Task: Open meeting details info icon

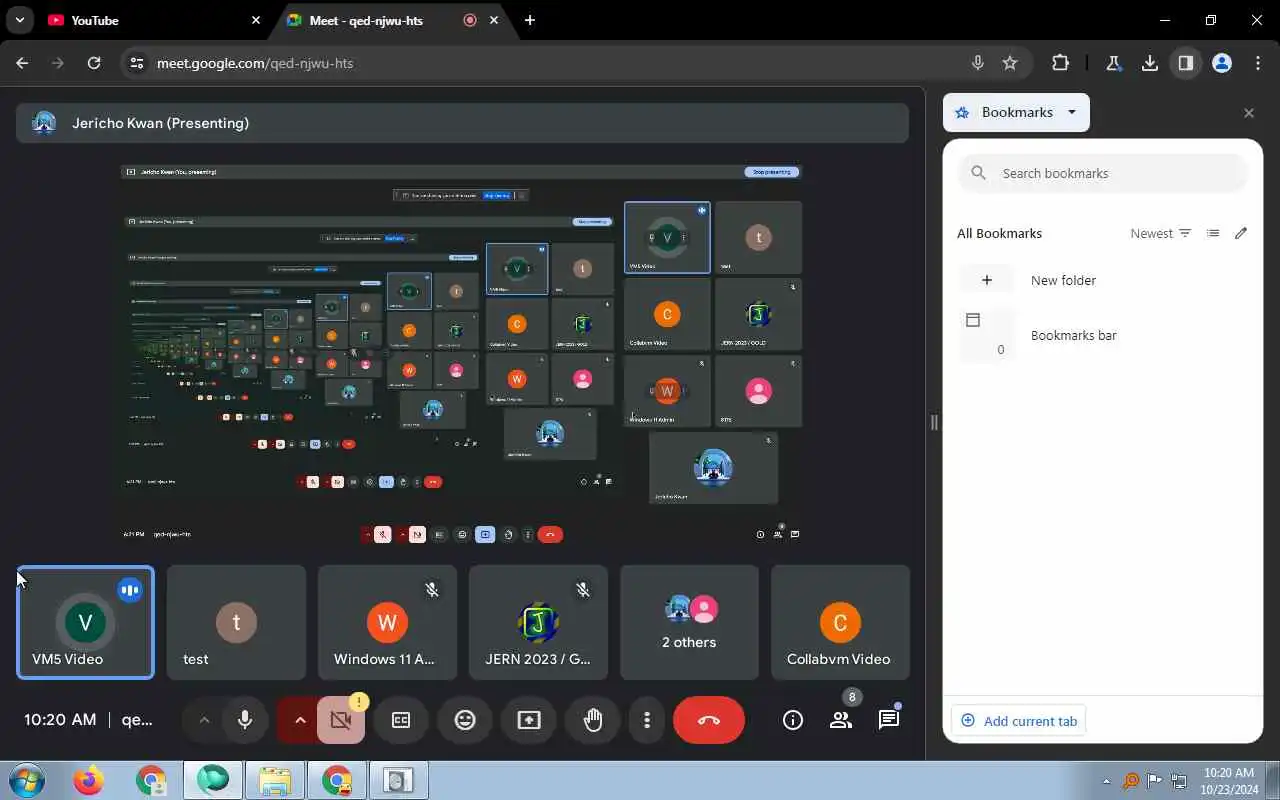Action: 793,720
